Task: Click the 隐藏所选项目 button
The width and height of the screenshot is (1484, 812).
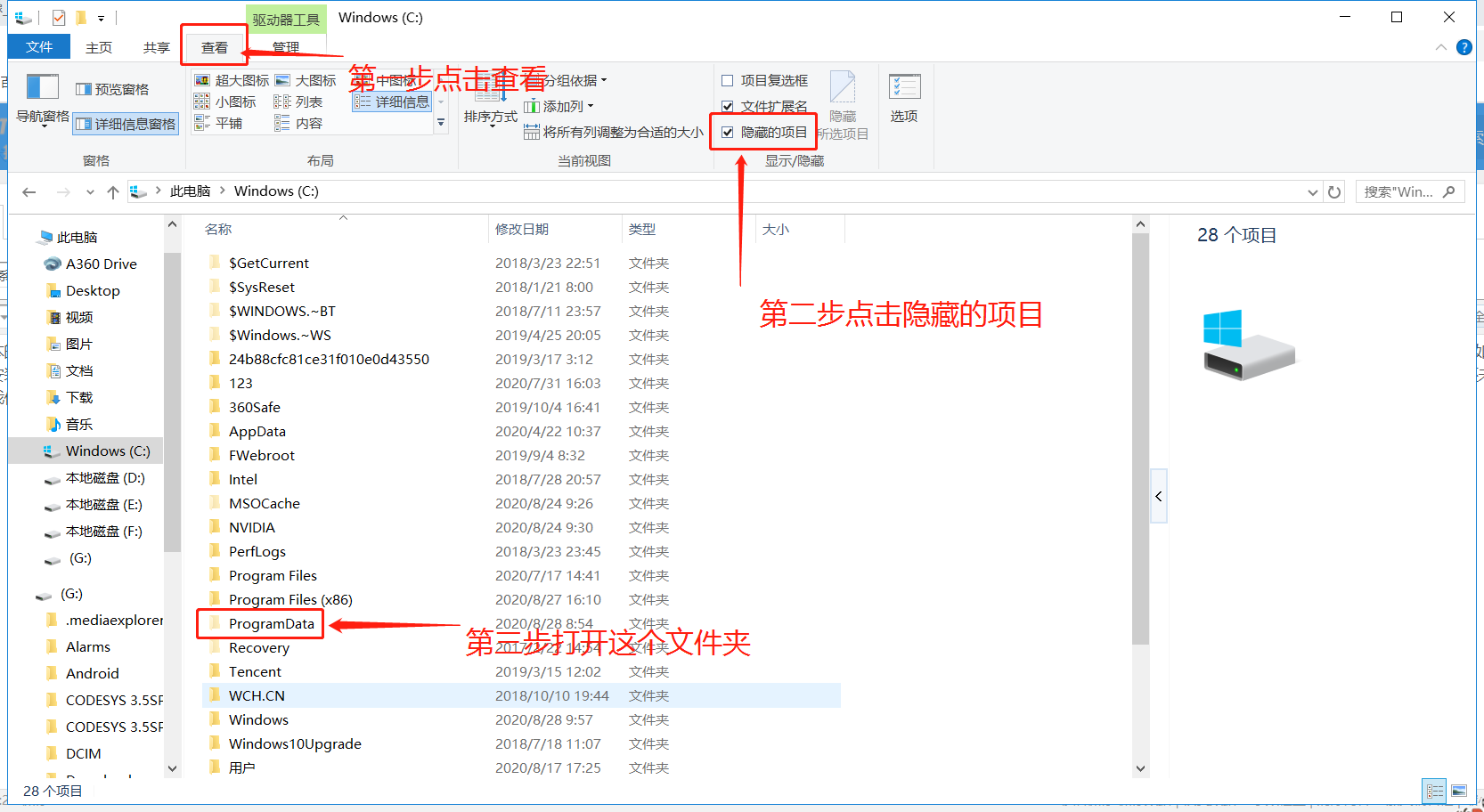Action: pyautogui.click(x=842, y=105)
